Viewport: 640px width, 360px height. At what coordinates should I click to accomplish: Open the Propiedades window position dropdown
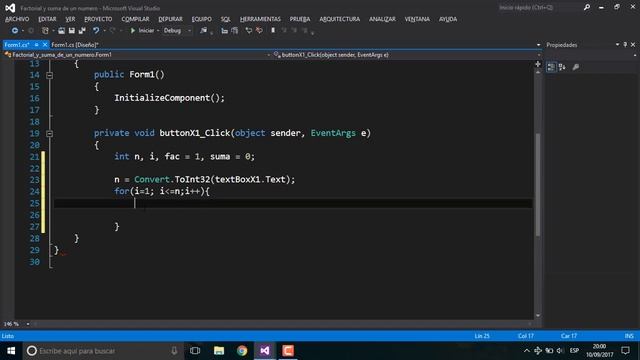tap(618, 44)
